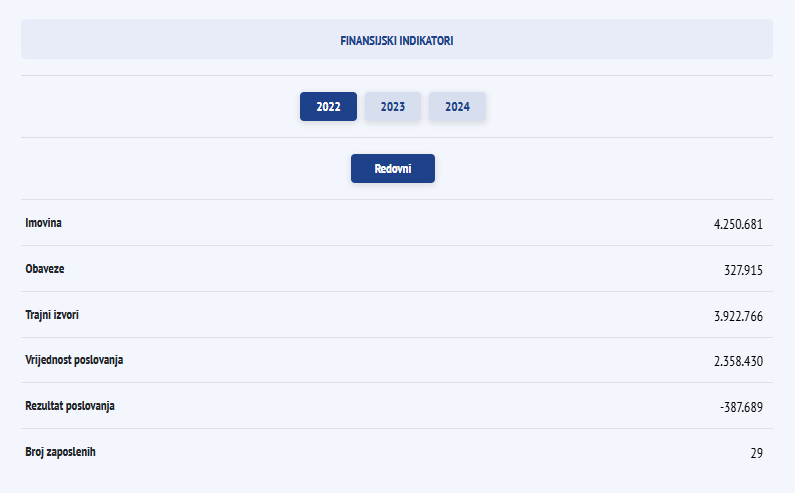Switch to the 2023 year tab
The height and width of the screenshot is (493, 795).
point(393,107)
